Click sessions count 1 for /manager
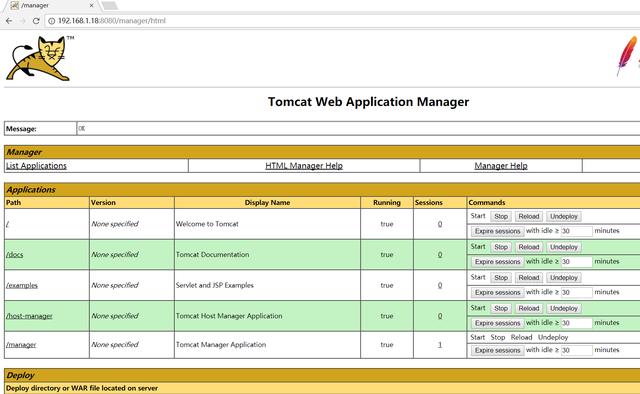 tap(440, 345)
